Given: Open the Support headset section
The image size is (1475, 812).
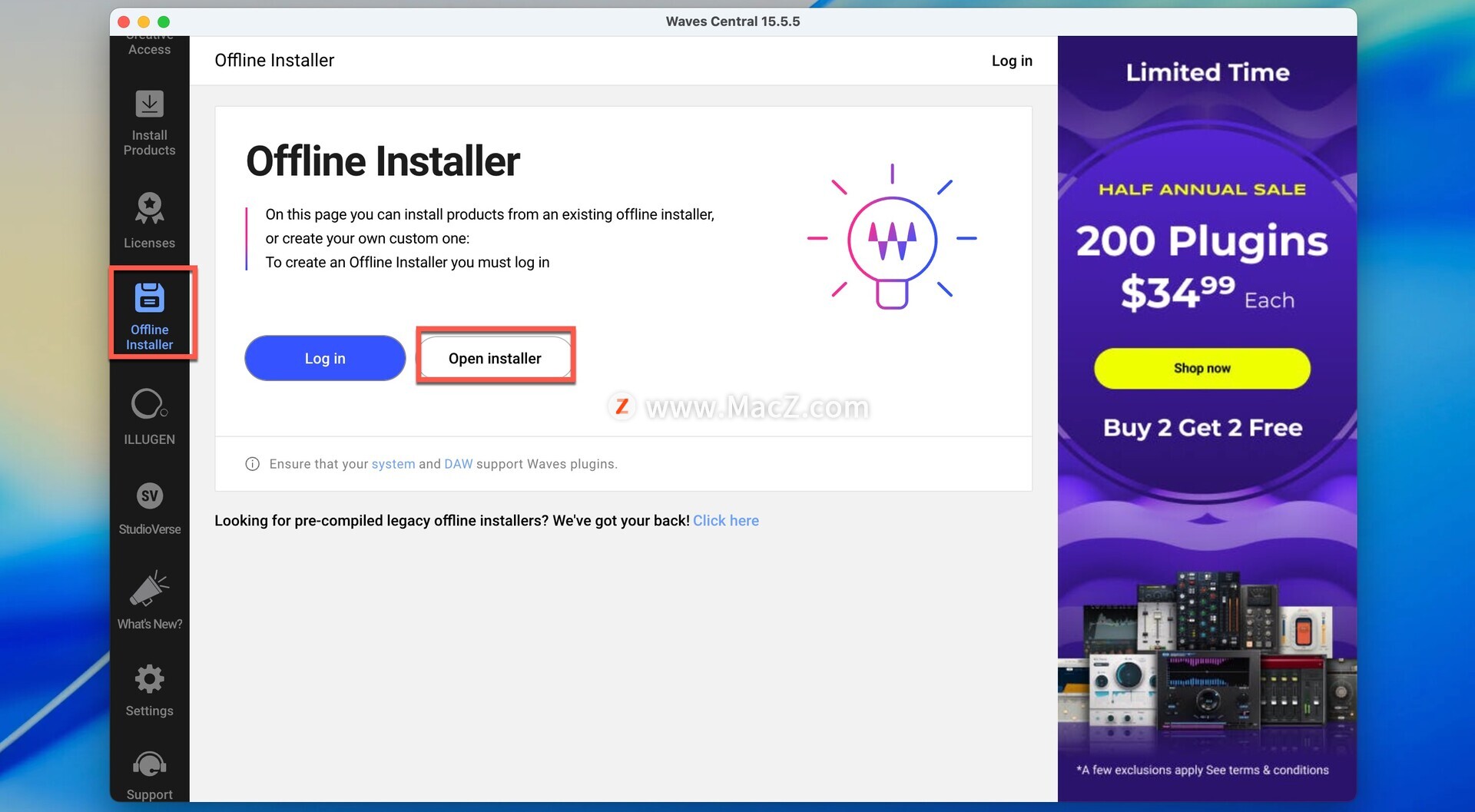Looking at the screenshot, I should [x=149, y=774].
